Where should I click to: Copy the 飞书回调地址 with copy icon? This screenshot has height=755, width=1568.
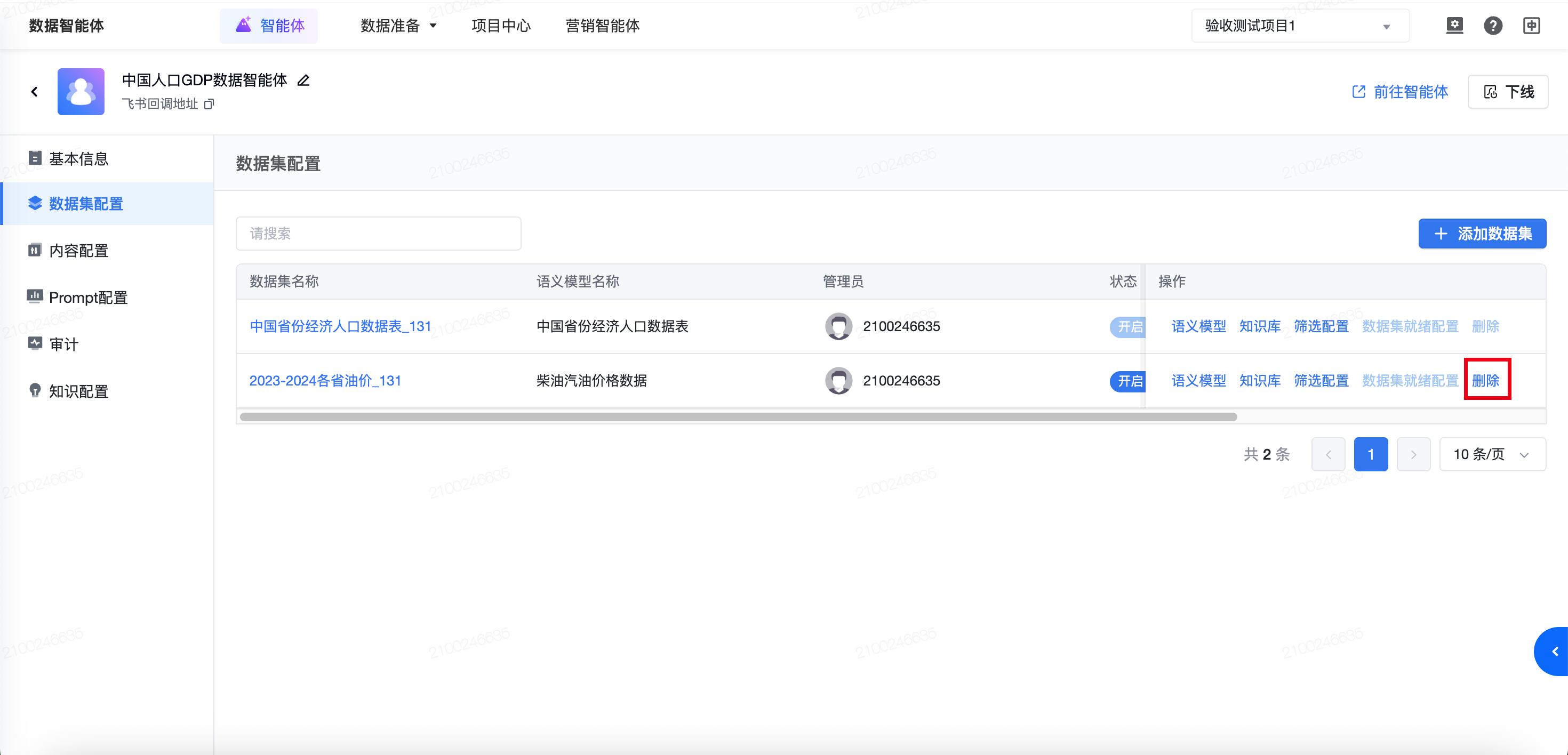pos(209,104)
